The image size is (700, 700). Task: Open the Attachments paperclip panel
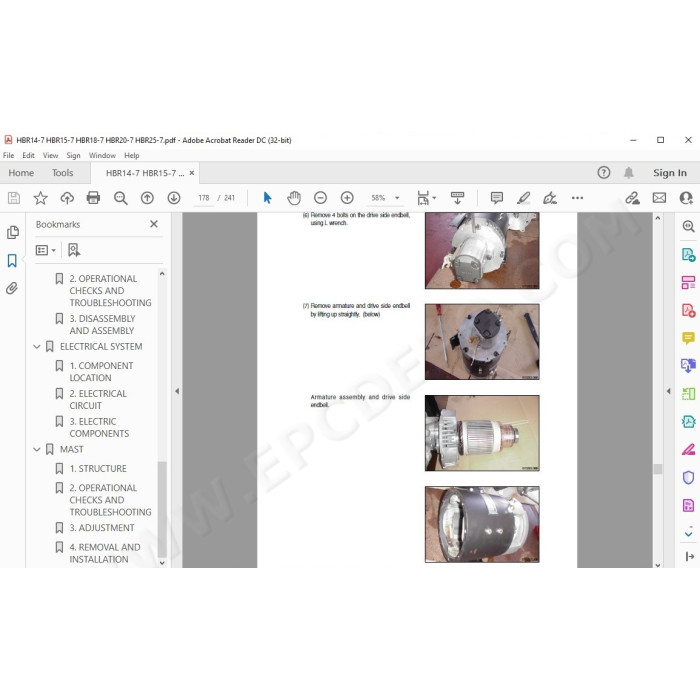pos(12,288)
